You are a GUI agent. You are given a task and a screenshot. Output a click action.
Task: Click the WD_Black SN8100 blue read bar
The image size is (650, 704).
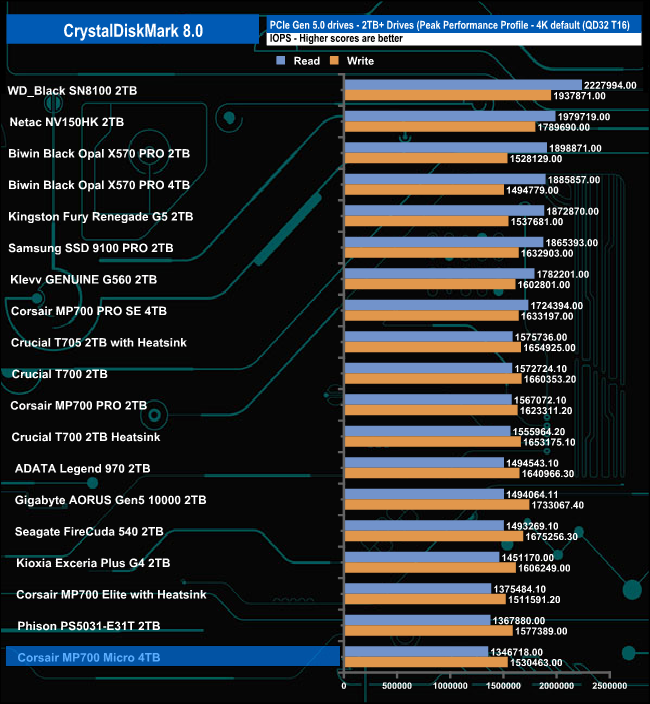(463, 85)
